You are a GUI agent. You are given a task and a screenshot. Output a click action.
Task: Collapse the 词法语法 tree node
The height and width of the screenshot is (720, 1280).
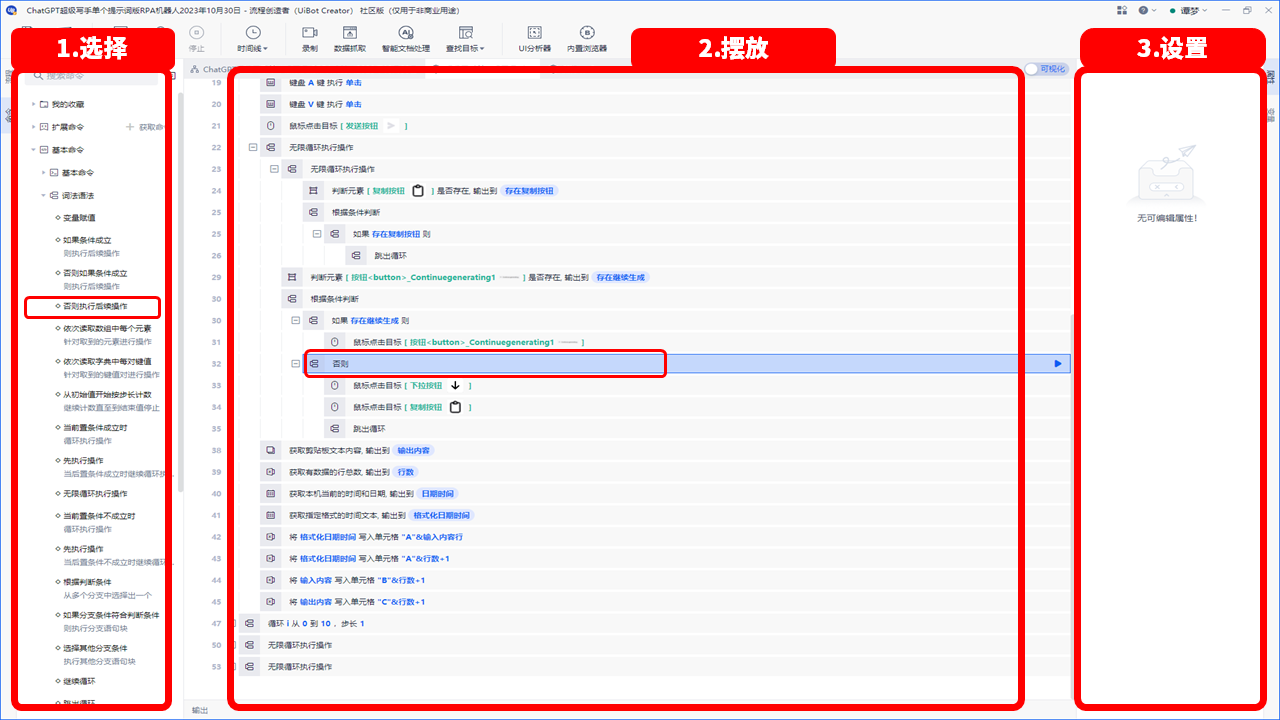coord(43,195)
